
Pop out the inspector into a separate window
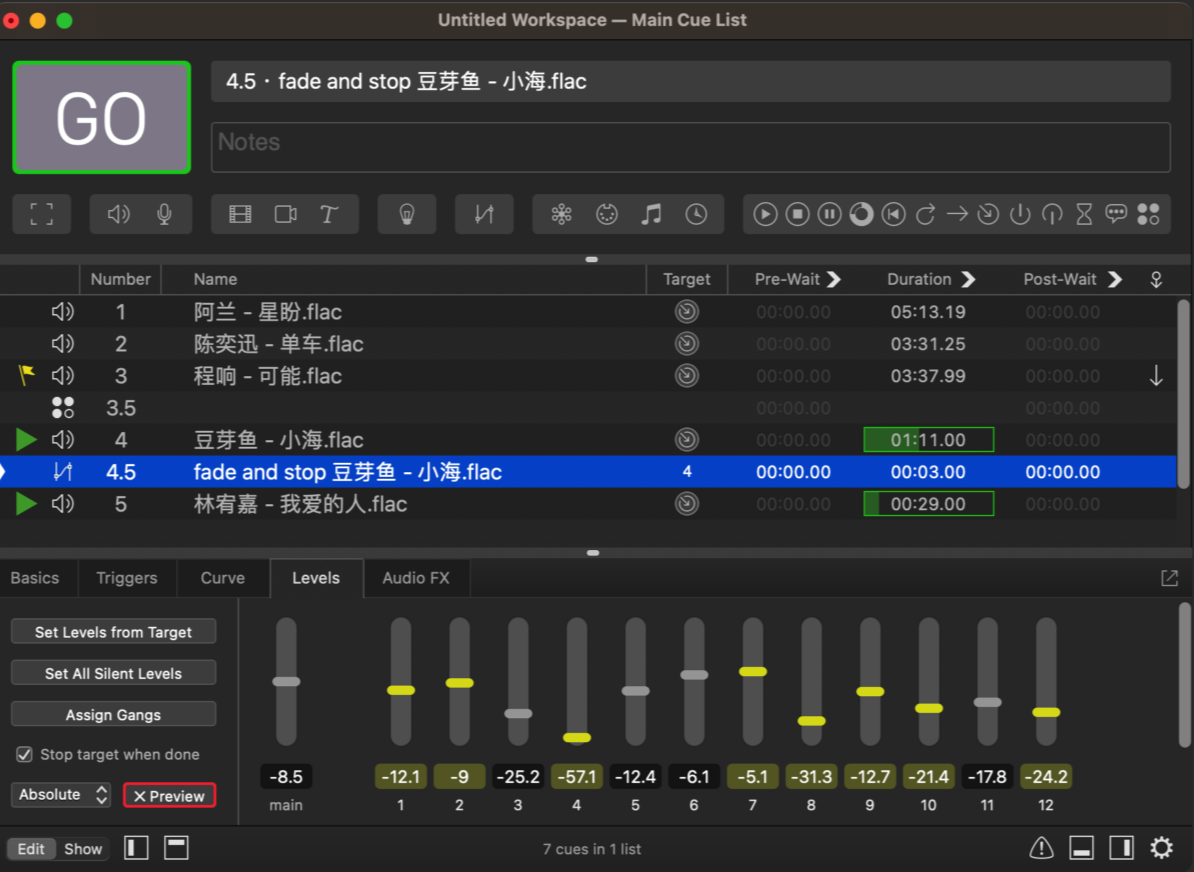point(1170,578)
